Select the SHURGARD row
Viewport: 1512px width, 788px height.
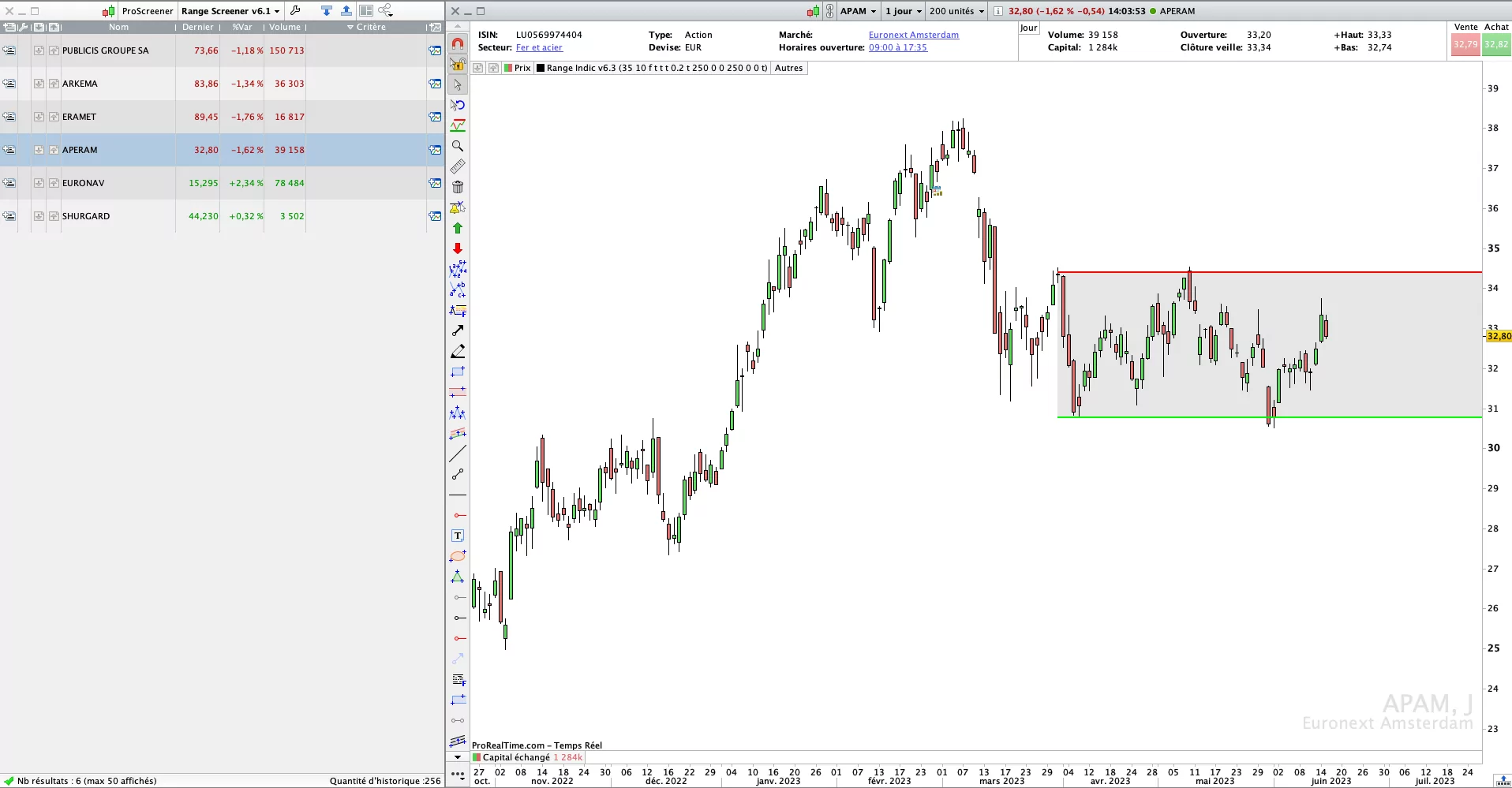222,216
